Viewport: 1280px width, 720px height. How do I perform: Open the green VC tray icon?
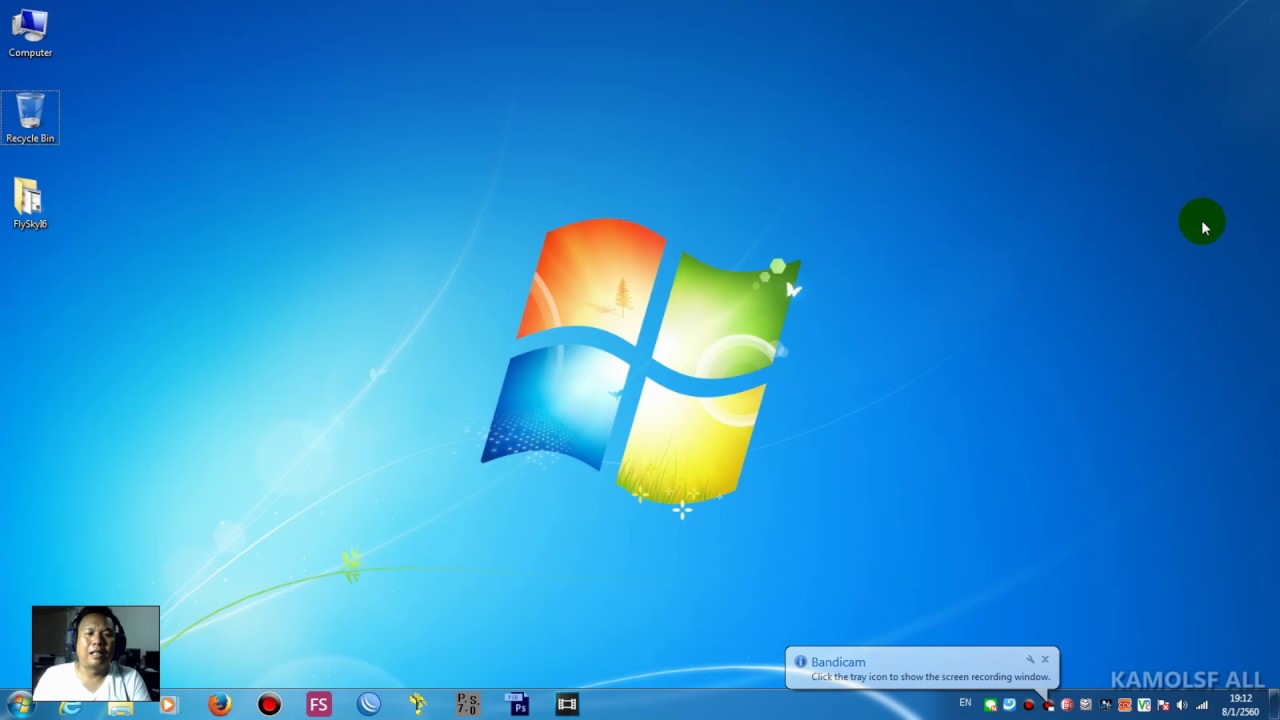(1144, 705)
